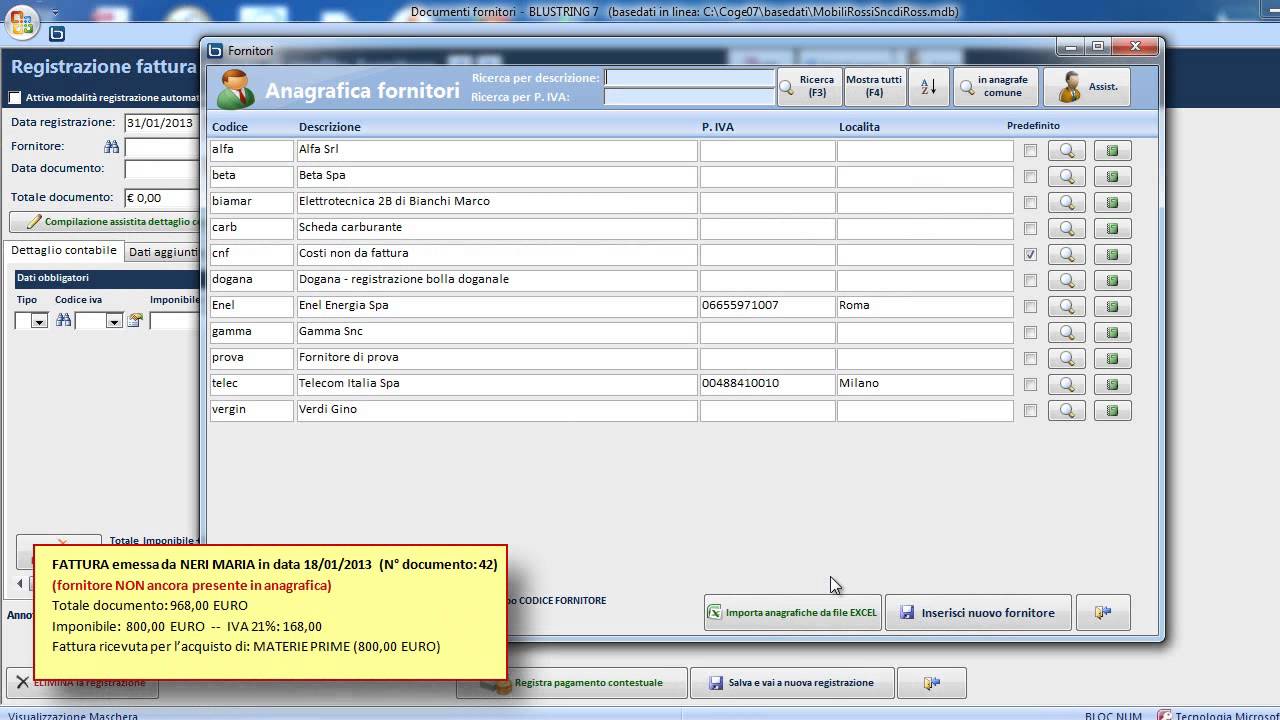This screenshot has height=720, width=1280.
Task: Click the exit door icon in the bottom bar
Action: pyautogui.click(x=931, y=683)
